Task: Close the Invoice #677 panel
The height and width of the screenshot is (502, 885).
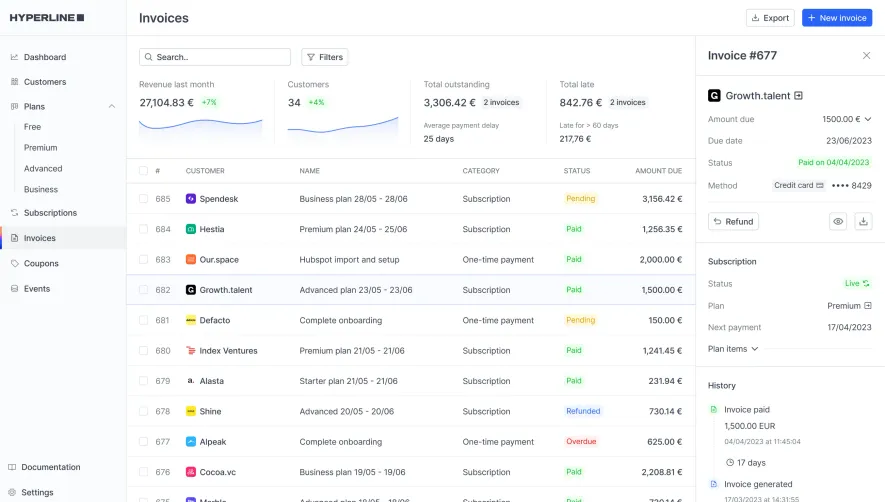Action: tap(866, 55)
